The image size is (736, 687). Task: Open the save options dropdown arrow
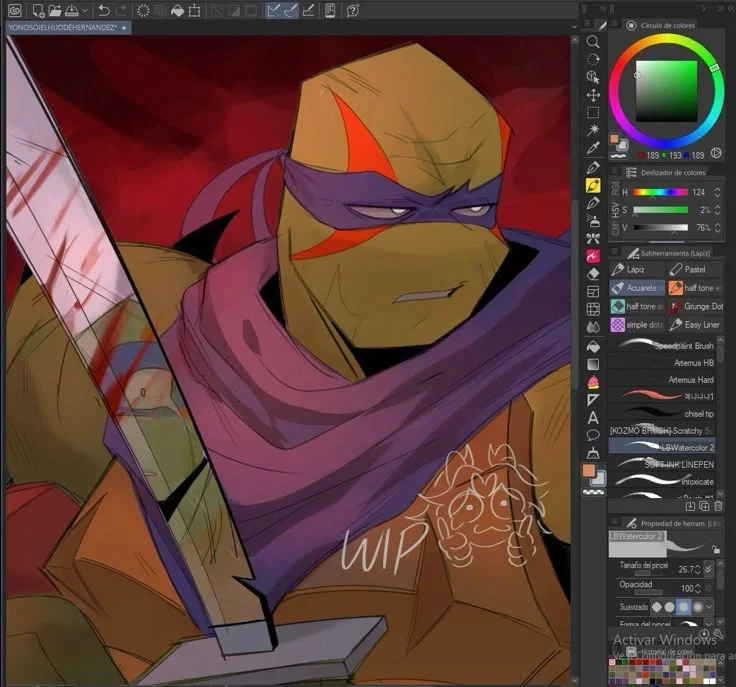click(84, 10)
